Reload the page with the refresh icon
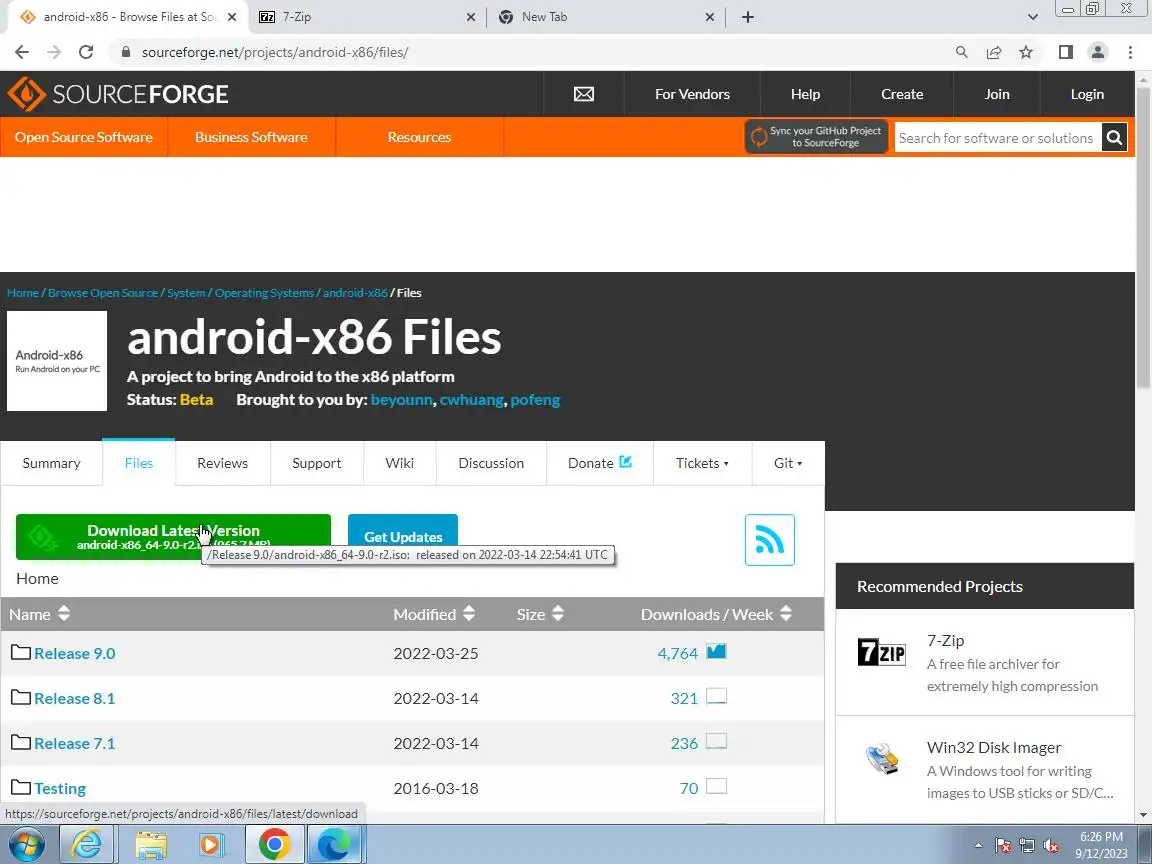 (86, 52)
